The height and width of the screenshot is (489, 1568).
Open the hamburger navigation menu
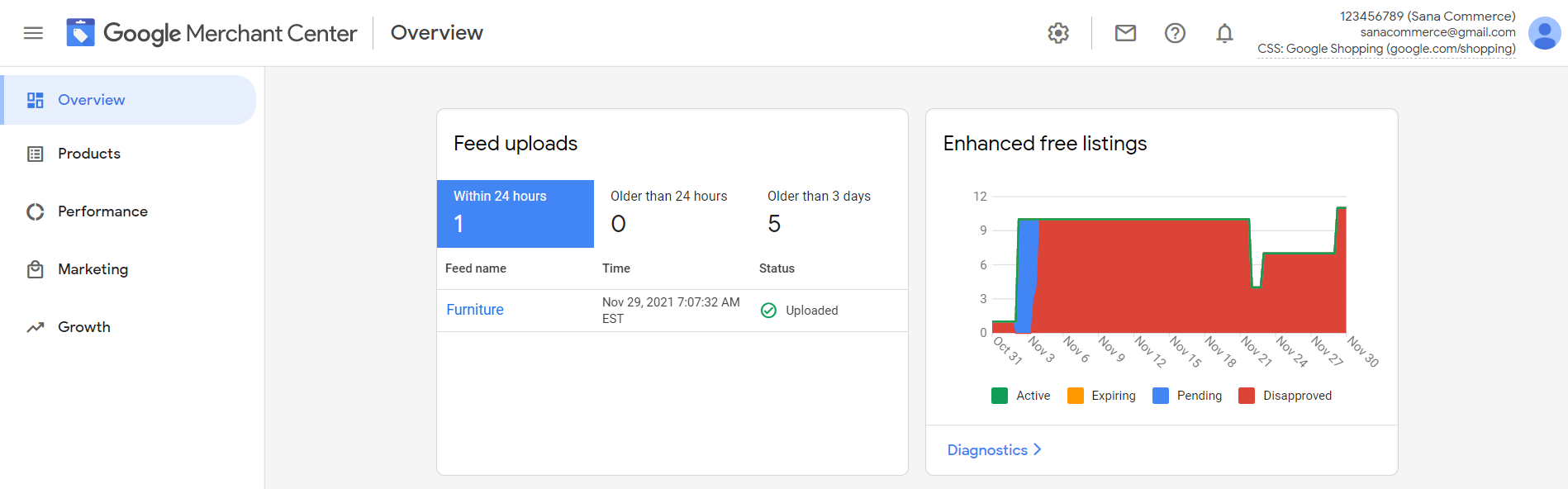click(33, 33)
